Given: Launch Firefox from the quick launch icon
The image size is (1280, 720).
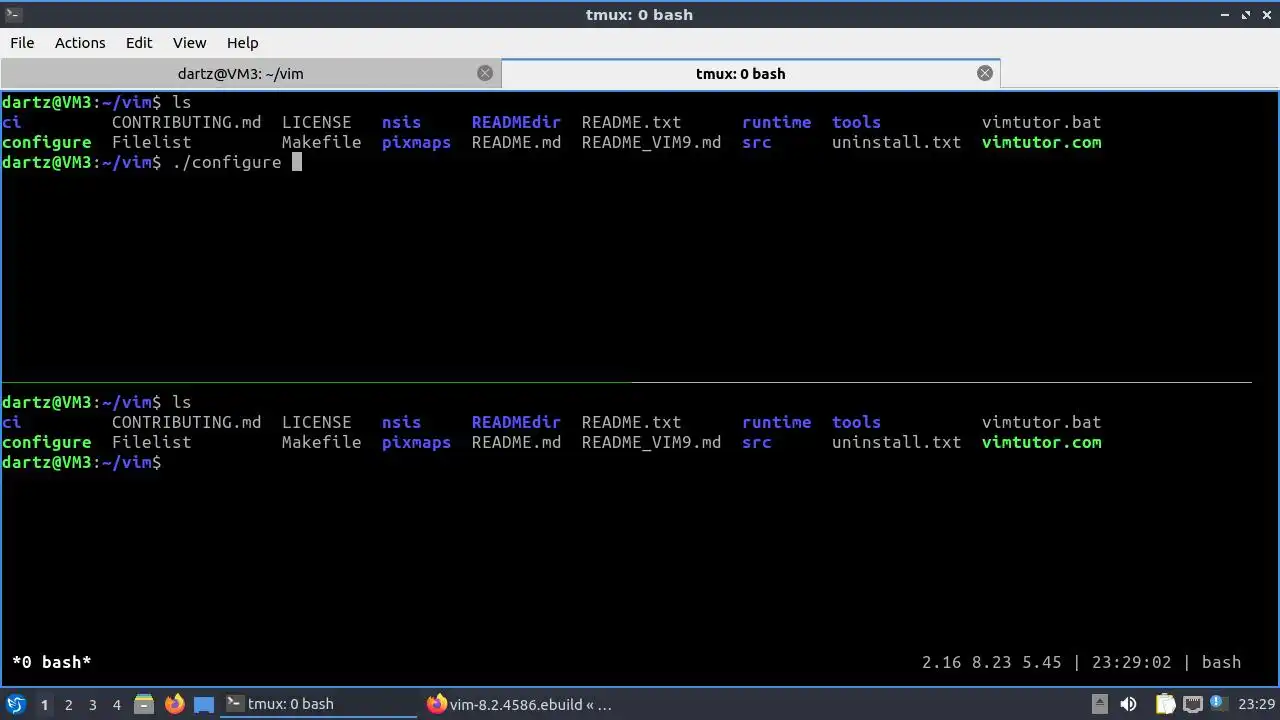Looking at the screenshot, I should [174, 704].
